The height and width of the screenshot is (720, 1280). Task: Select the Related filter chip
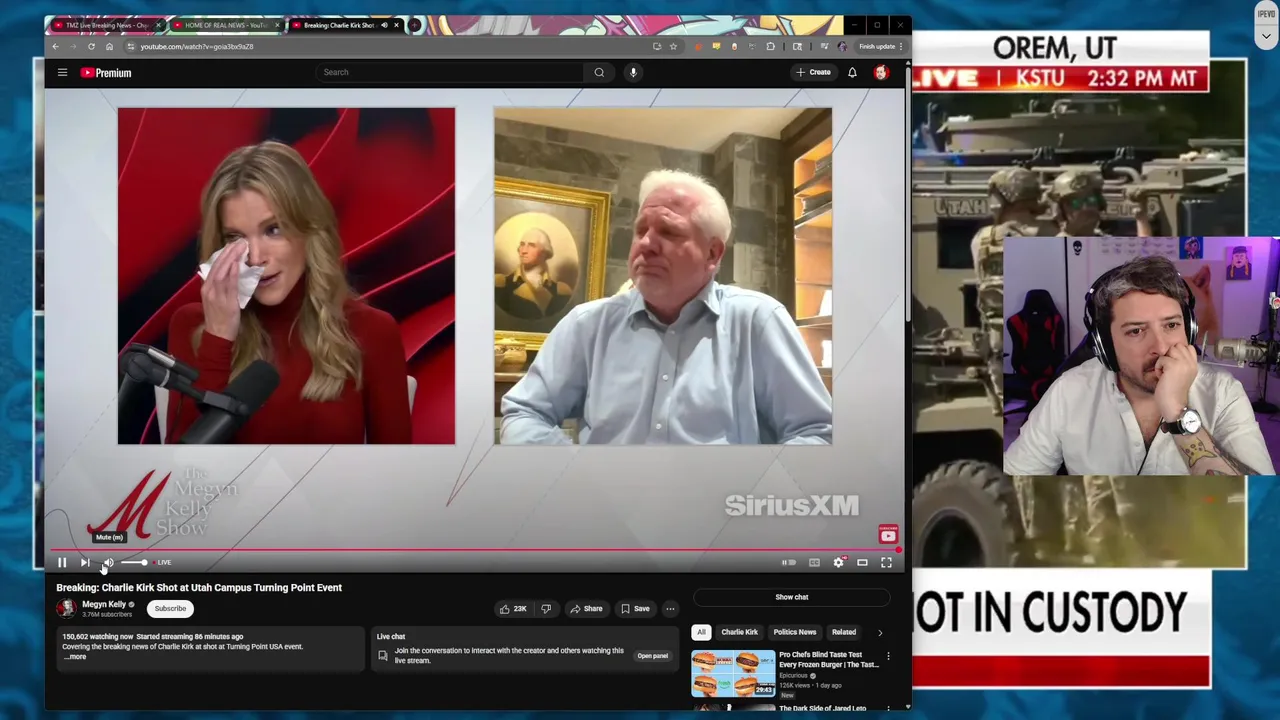pos(844,632)
